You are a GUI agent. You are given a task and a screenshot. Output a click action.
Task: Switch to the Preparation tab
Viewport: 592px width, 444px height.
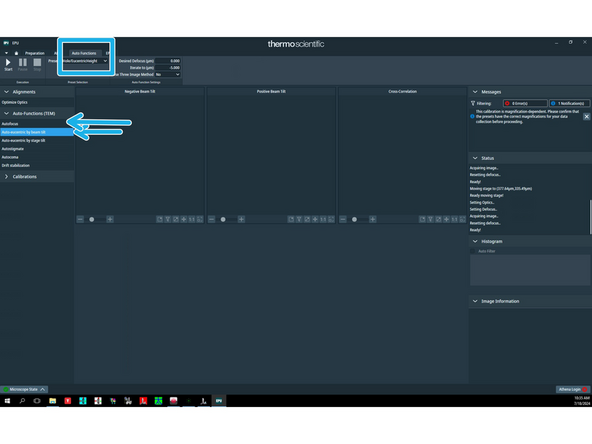tap(35, 53)
